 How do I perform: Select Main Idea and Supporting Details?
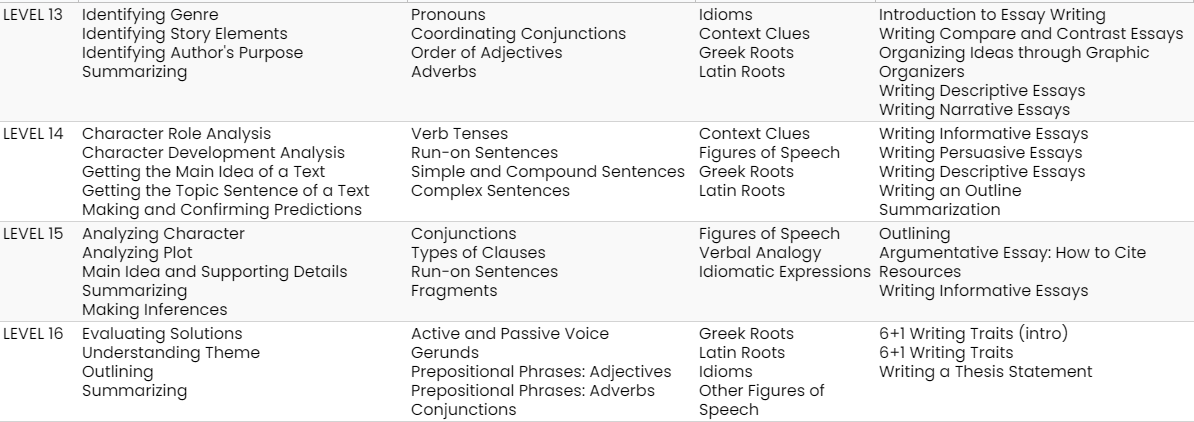pos(215,272)
